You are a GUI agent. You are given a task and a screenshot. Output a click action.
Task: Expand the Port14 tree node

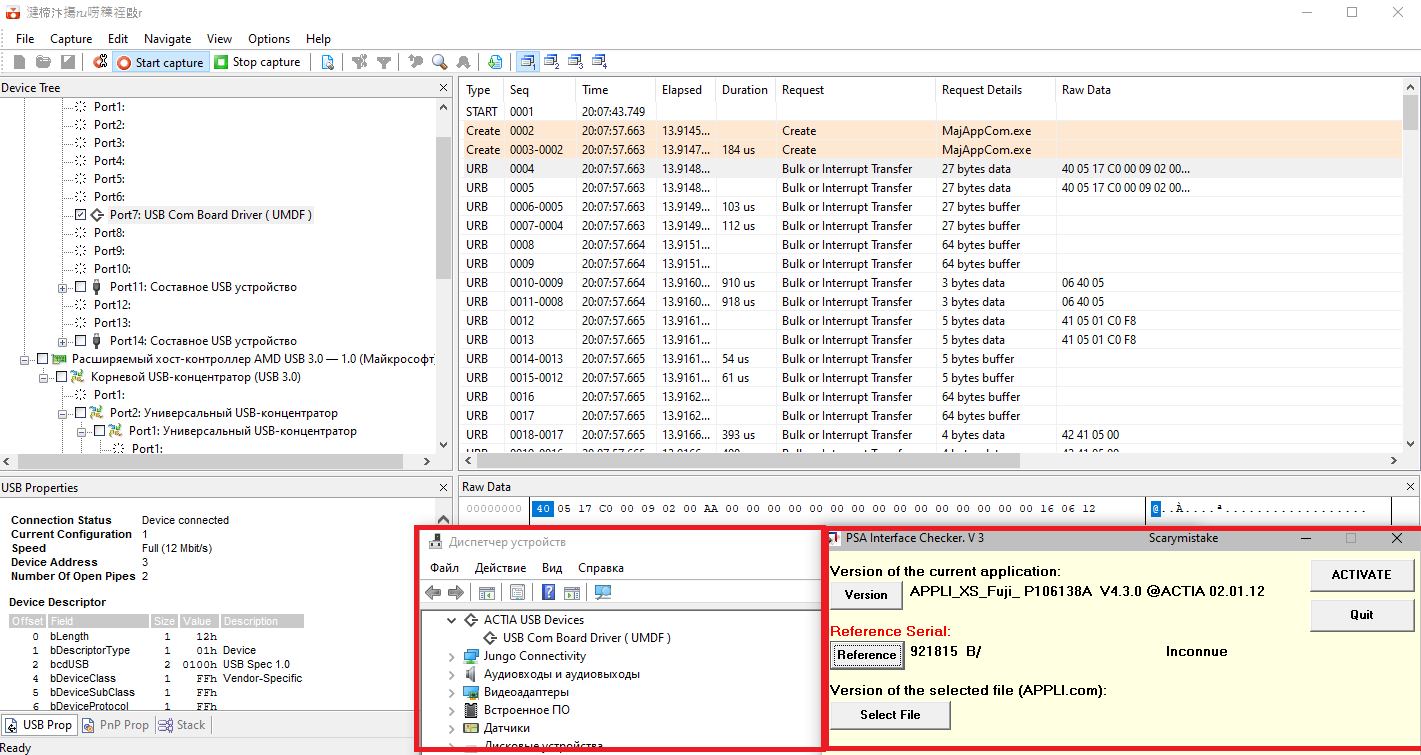coord(62,342)
